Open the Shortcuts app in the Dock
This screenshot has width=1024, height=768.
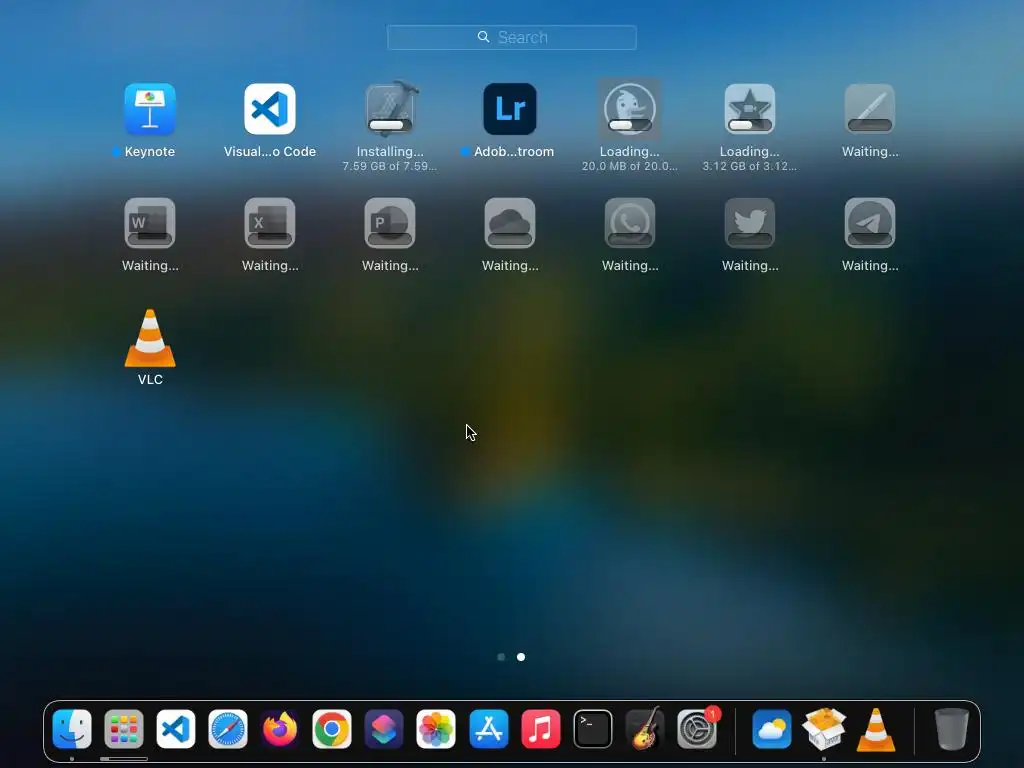pos(384,729)
